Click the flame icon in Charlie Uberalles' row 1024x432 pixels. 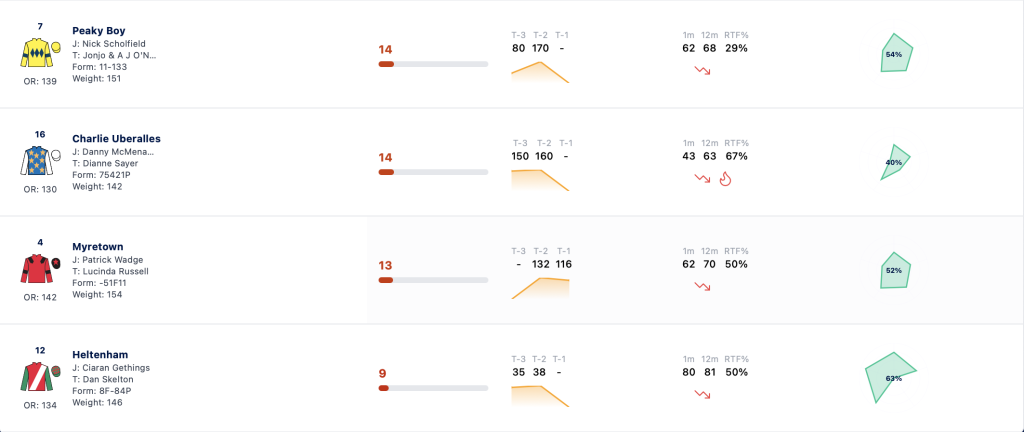724,178
